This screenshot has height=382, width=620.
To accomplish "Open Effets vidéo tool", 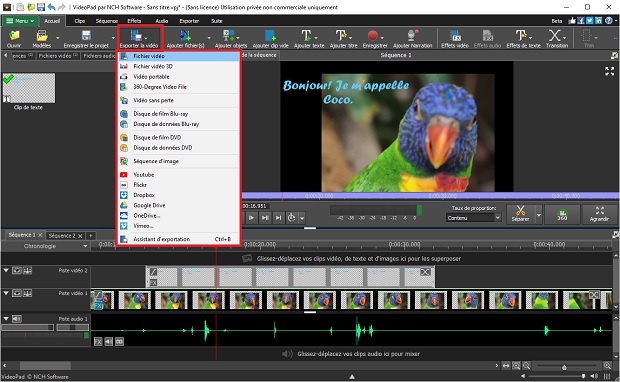I will [x=455, y=38].
